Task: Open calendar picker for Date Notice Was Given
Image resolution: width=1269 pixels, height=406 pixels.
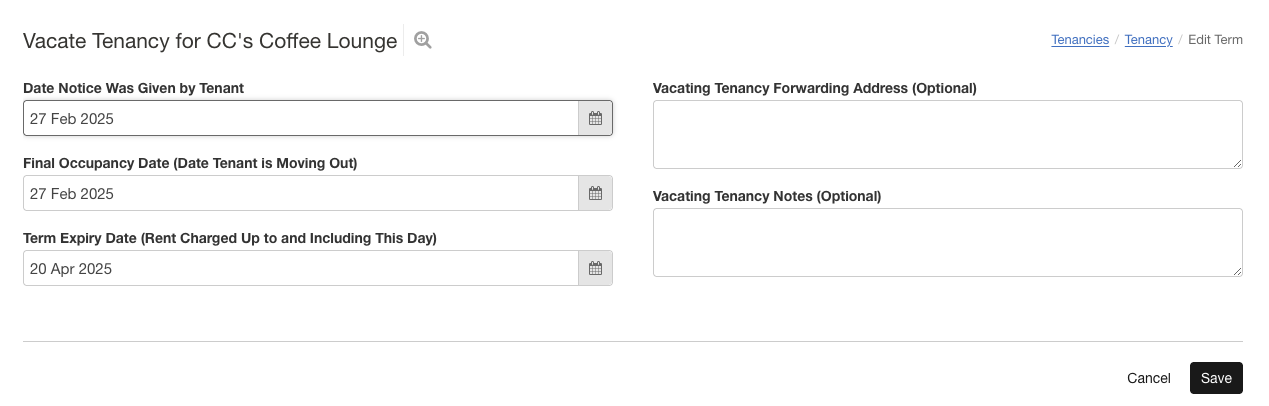Action: click(595, 118)
